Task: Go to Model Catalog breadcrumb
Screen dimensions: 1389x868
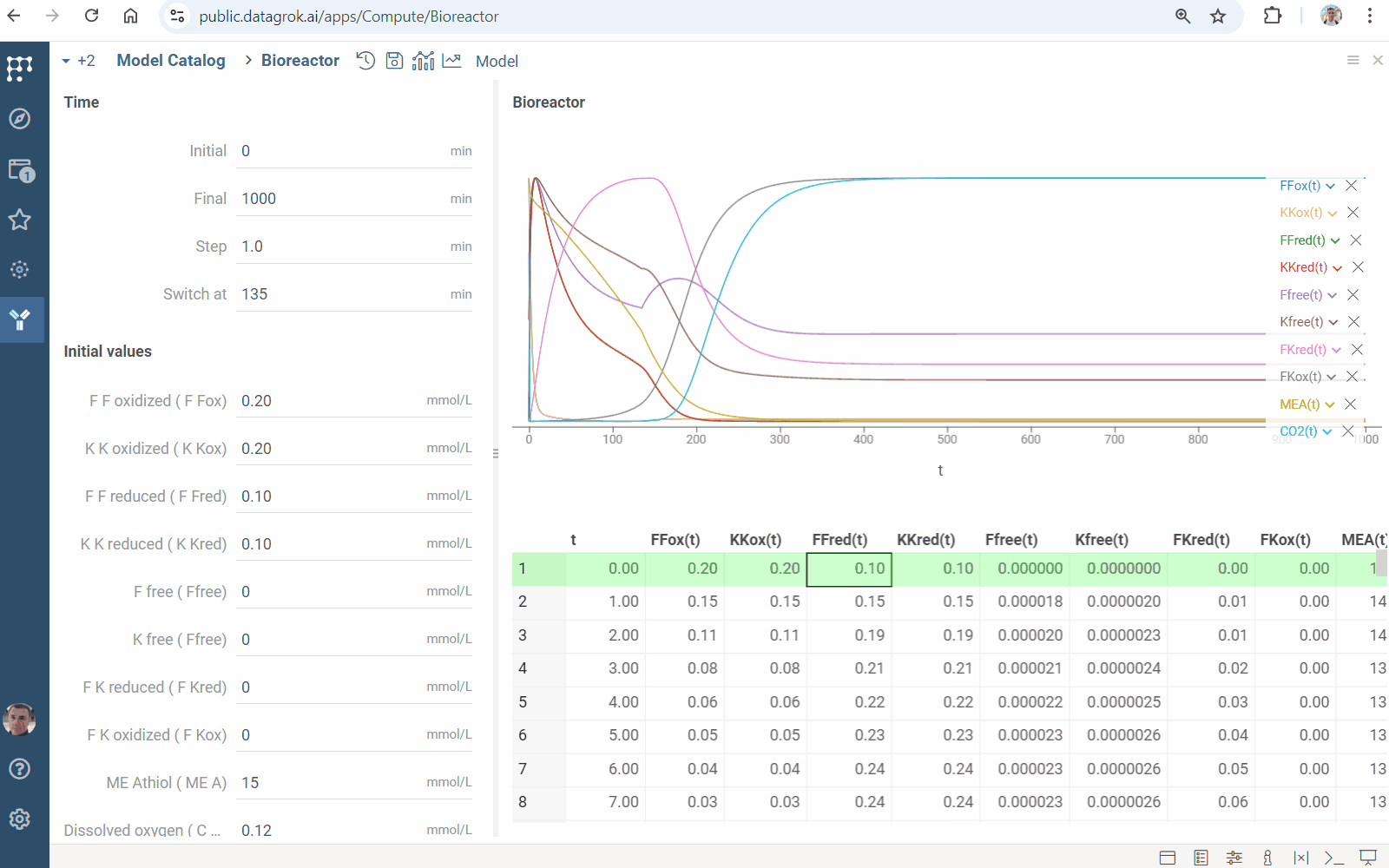Action: click(x=171, y=61)
